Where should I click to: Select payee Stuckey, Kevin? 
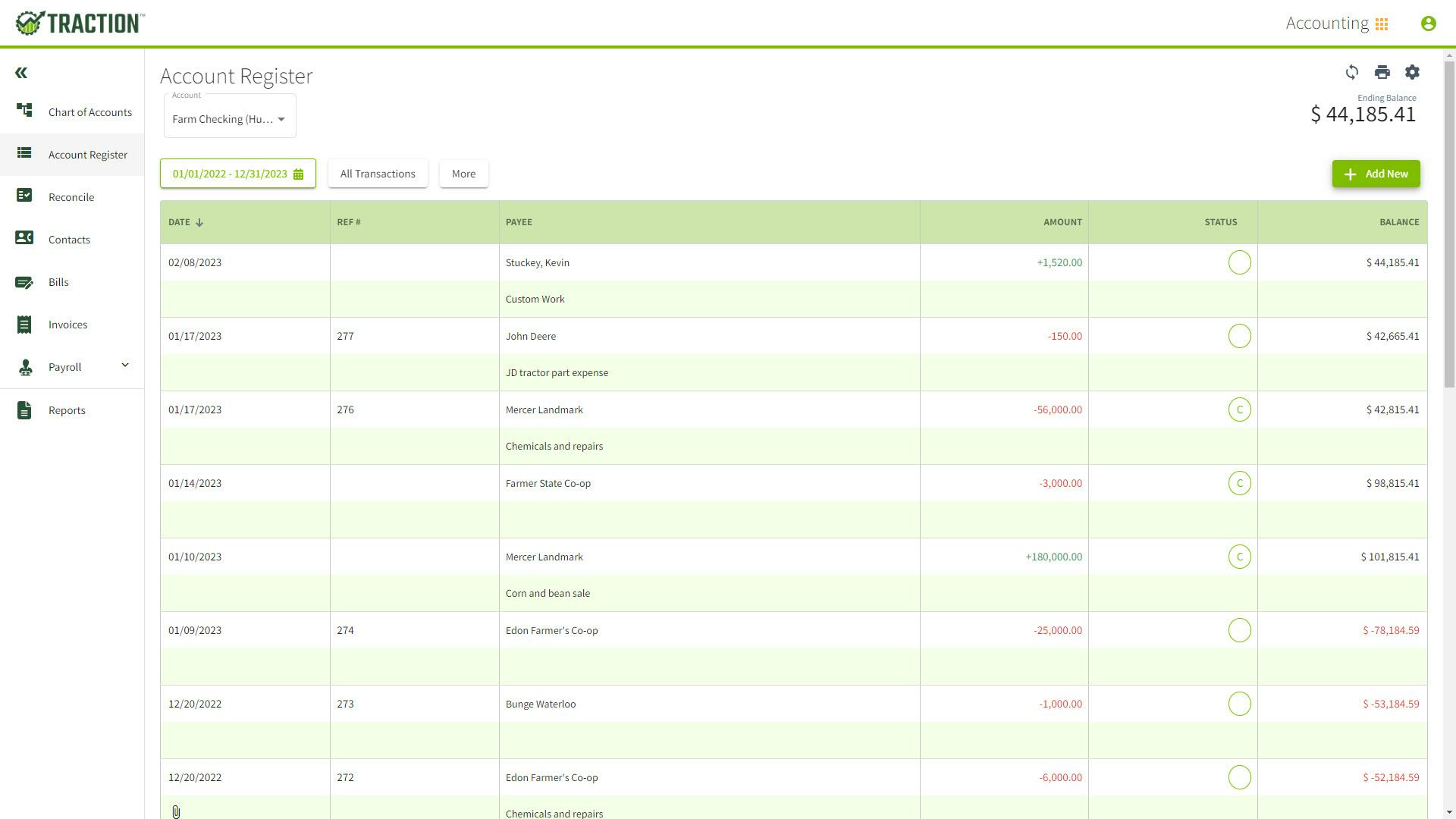(538, 262)
